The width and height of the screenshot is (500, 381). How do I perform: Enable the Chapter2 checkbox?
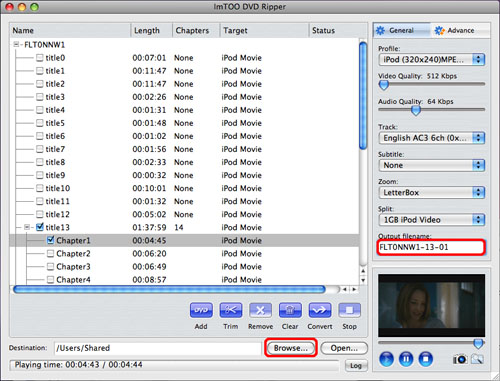click(x=50, y=254)
